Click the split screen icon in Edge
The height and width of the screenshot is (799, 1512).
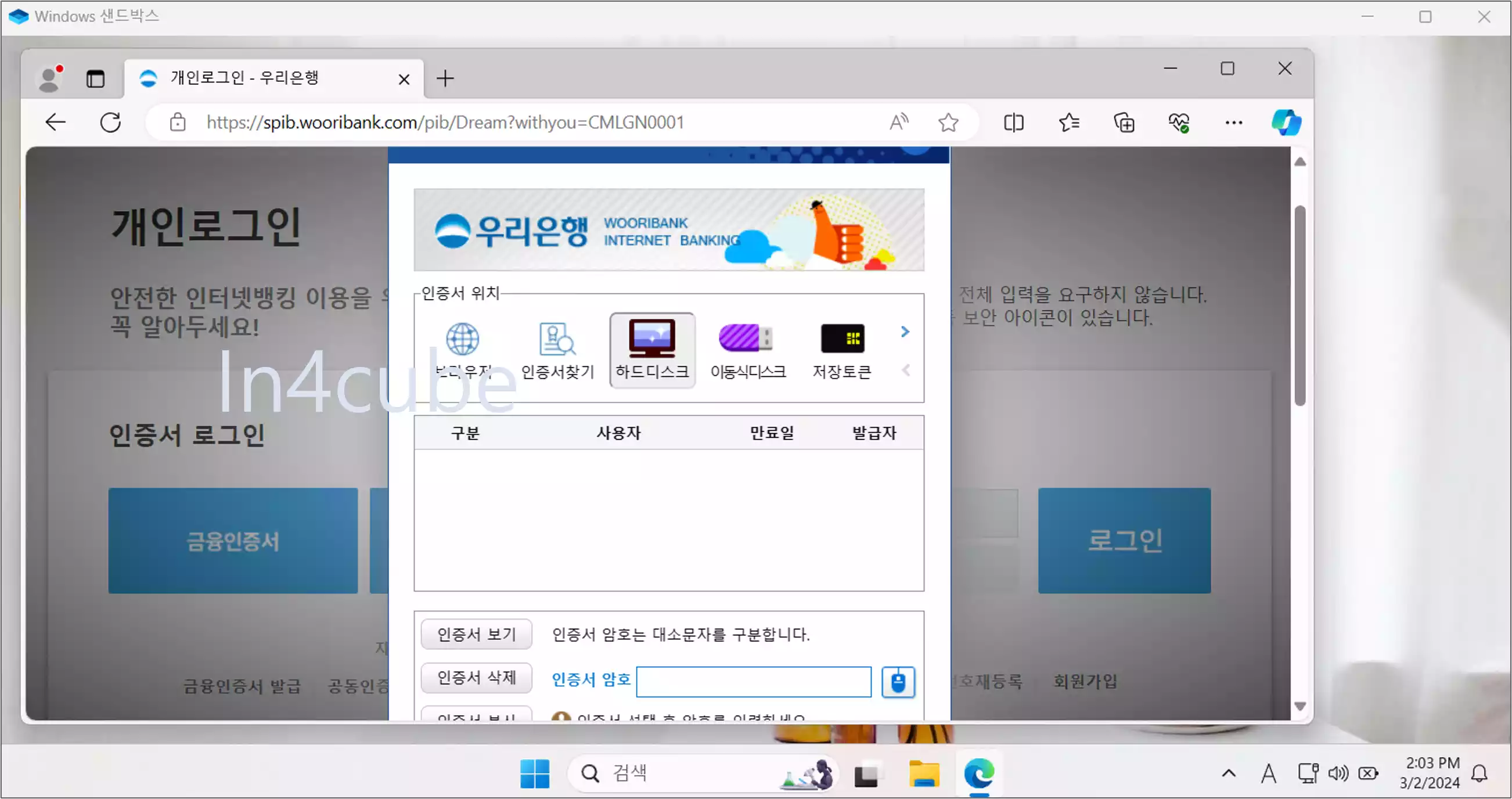pyautogui.click(x=1013, y=122)
